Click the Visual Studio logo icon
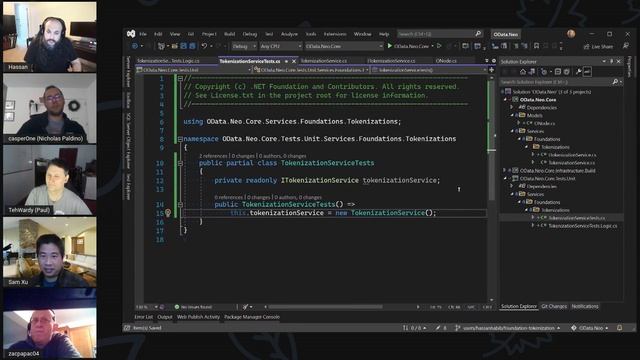640x360 pixels. click(x=131, y=34)
